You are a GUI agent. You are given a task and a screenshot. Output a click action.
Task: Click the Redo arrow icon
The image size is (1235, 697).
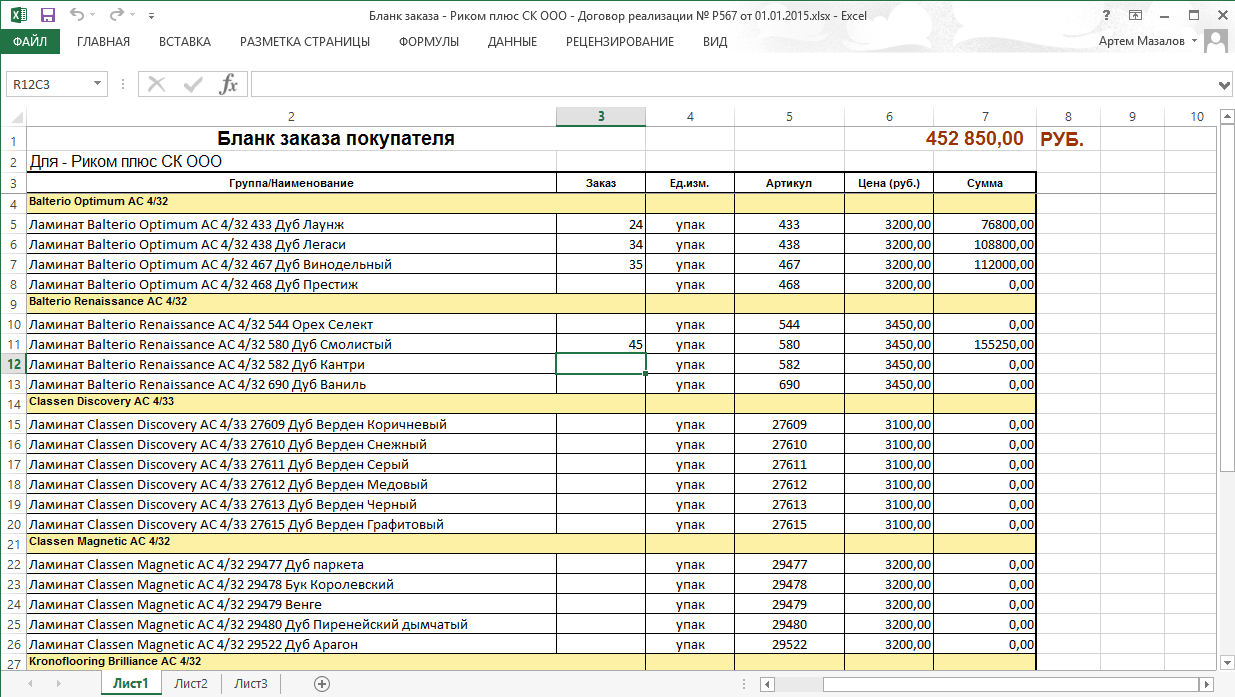117,16
